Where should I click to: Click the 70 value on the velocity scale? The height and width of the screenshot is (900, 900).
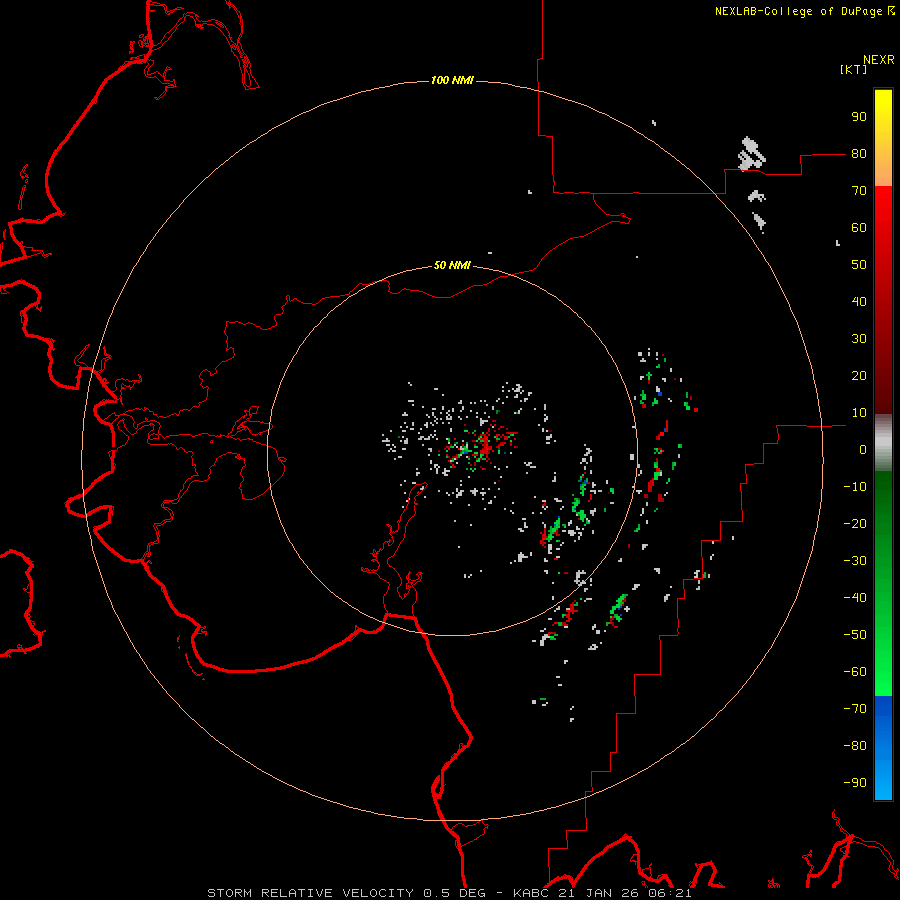(x=859, y=191)
